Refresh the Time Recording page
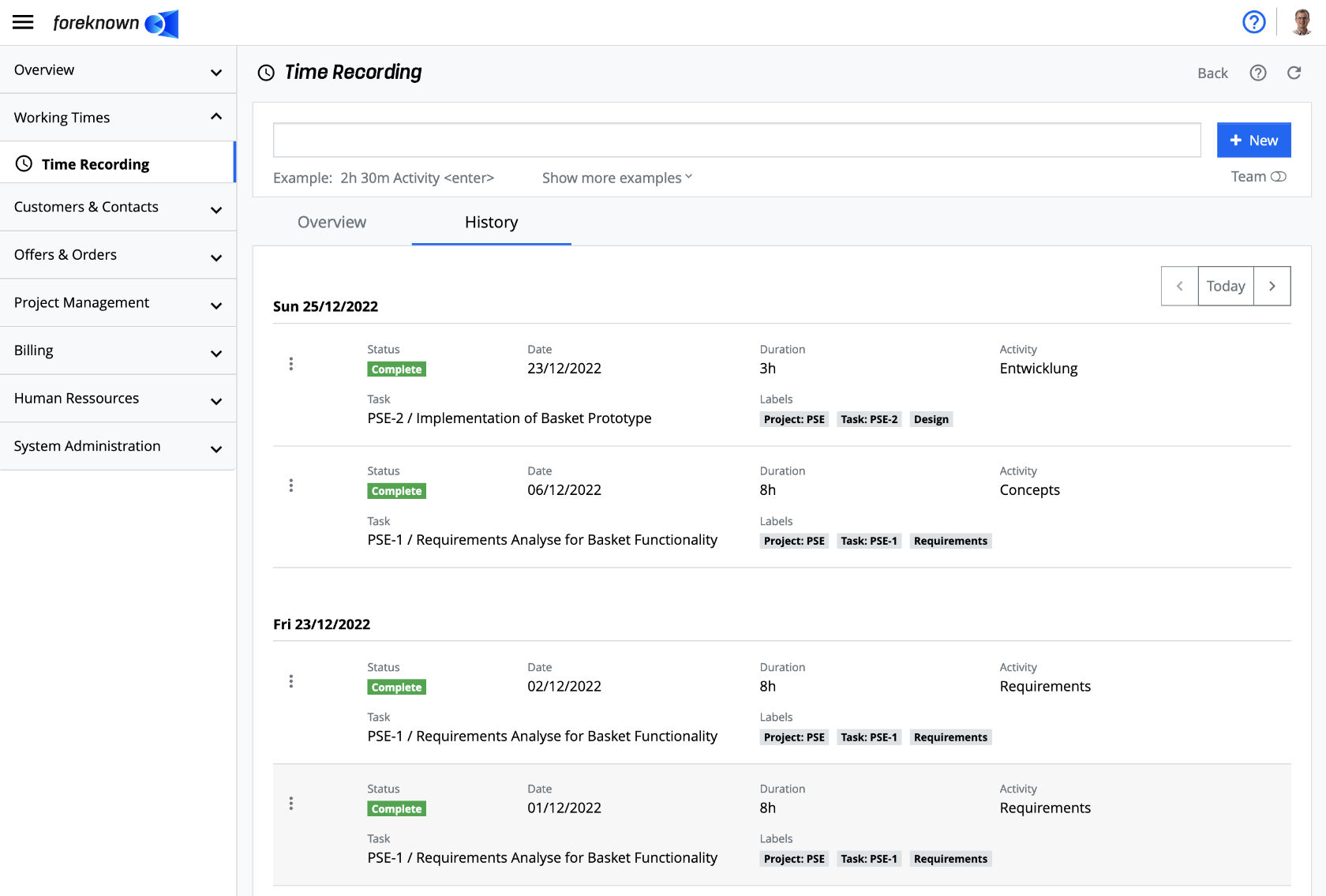This screenshot has height=896, width=1326. pos(1294,73)
